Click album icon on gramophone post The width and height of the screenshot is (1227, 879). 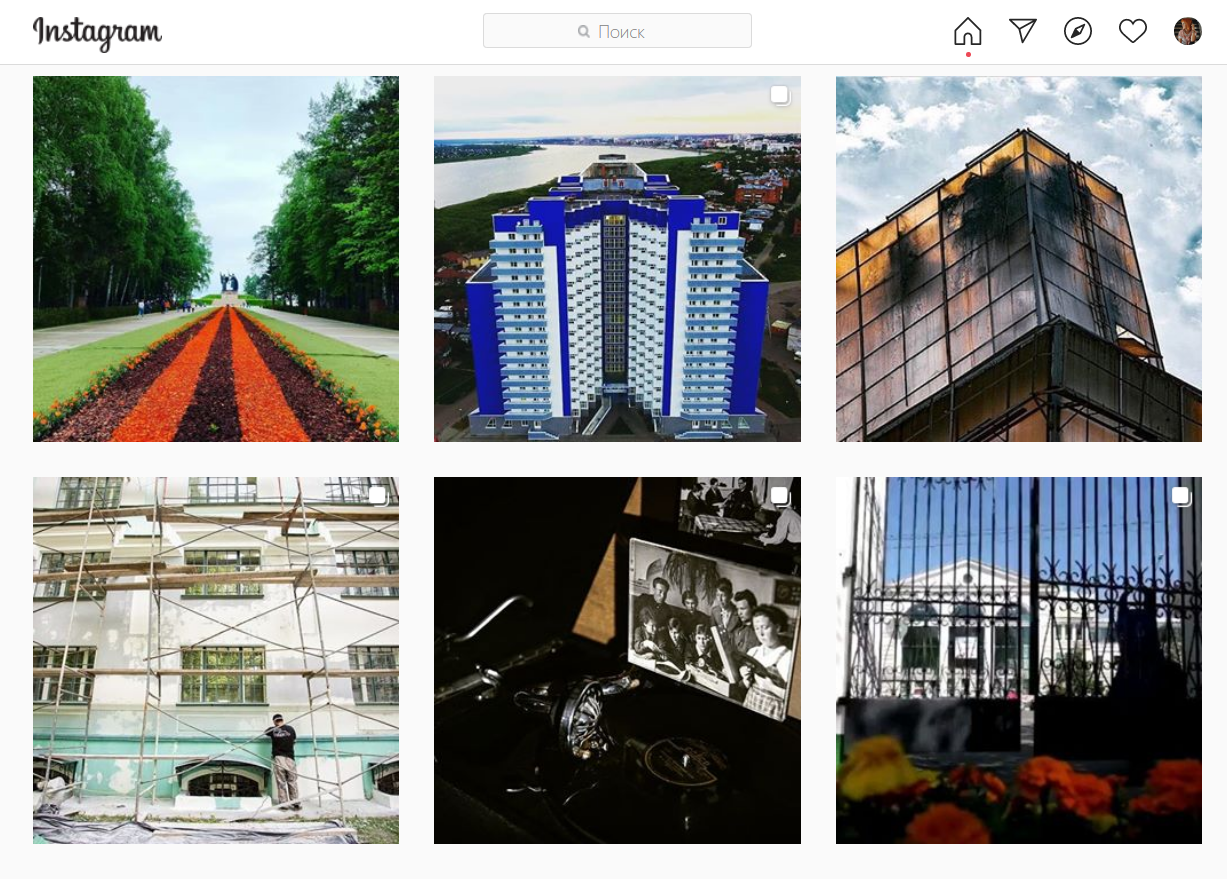pos(780,496)
